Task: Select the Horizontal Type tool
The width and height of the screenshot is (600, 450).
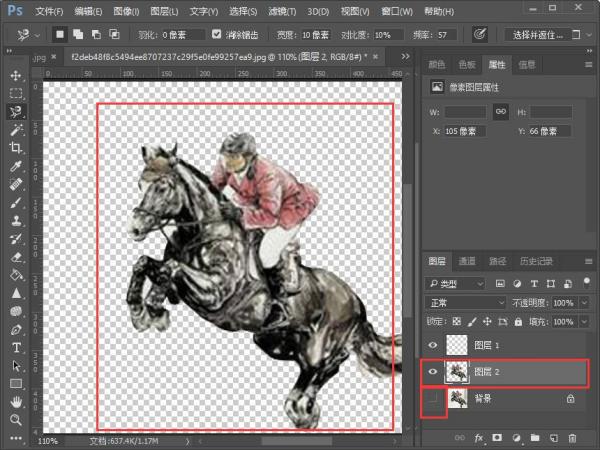Action: coord(16,347)
